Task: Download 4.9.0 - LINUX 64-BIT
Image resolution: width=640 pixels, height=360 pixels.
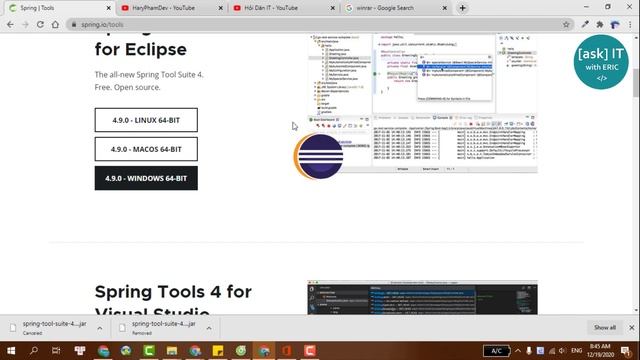Action: coord(146,120)
